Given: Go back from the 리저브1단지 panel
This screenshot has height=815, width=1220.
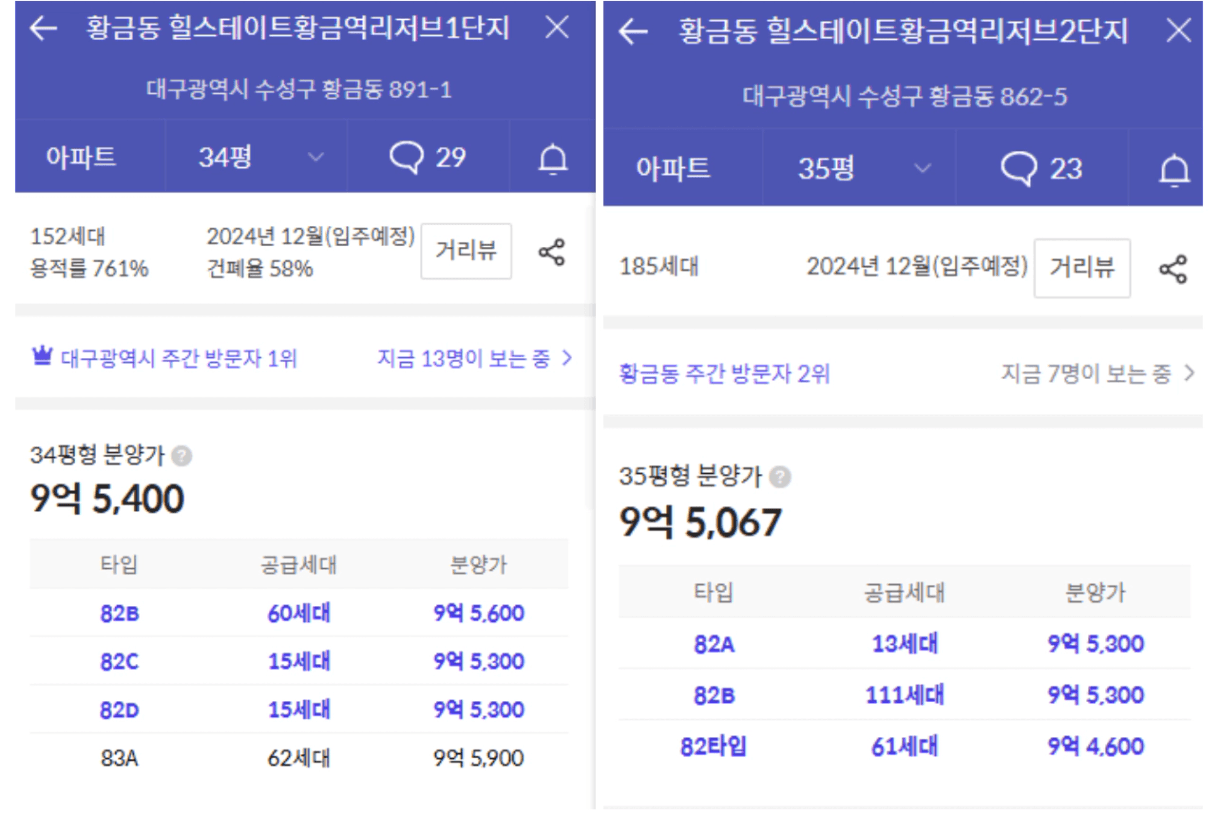Looking at the screenshot, I should coord(43,28).
